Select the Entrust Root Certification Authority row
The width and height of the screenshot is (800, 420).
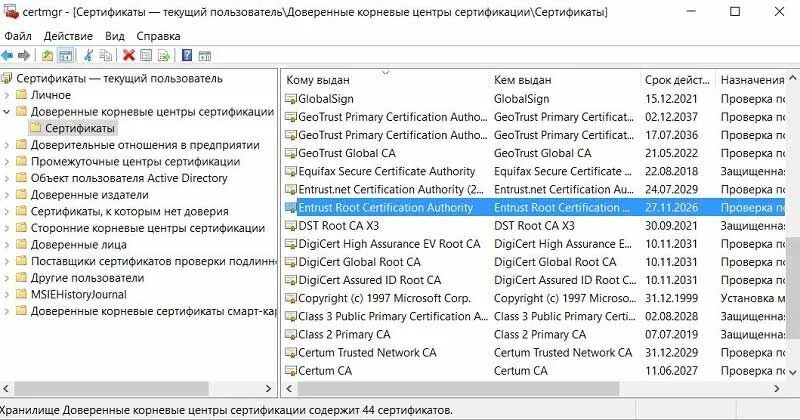[x=534, y=208]
